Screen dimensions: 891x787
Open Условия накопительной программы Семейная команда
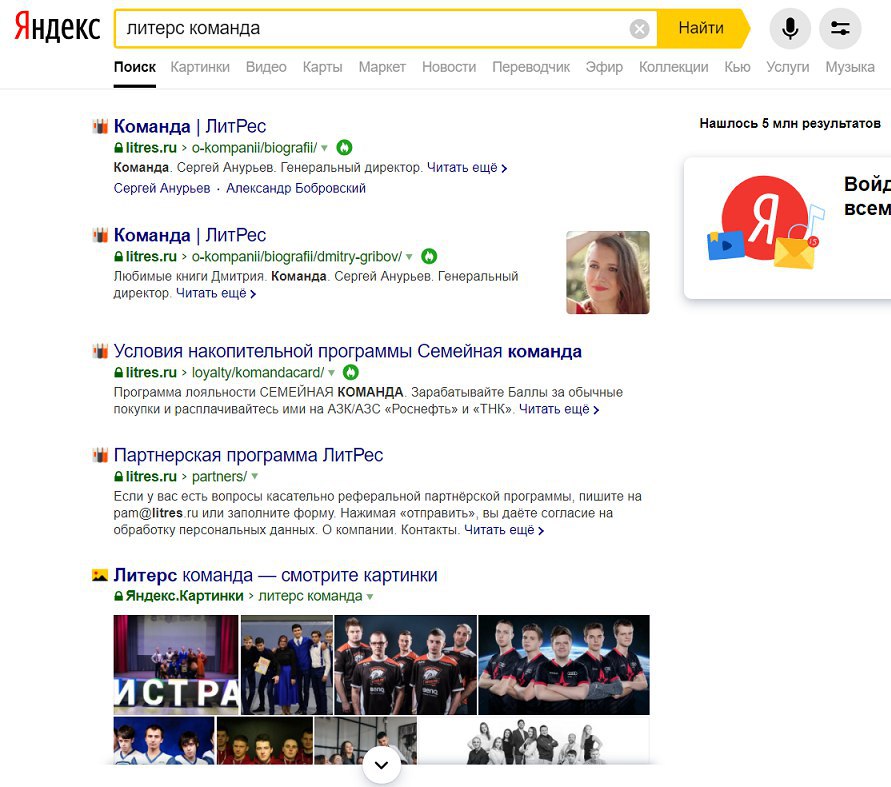(x=347, y=351)
